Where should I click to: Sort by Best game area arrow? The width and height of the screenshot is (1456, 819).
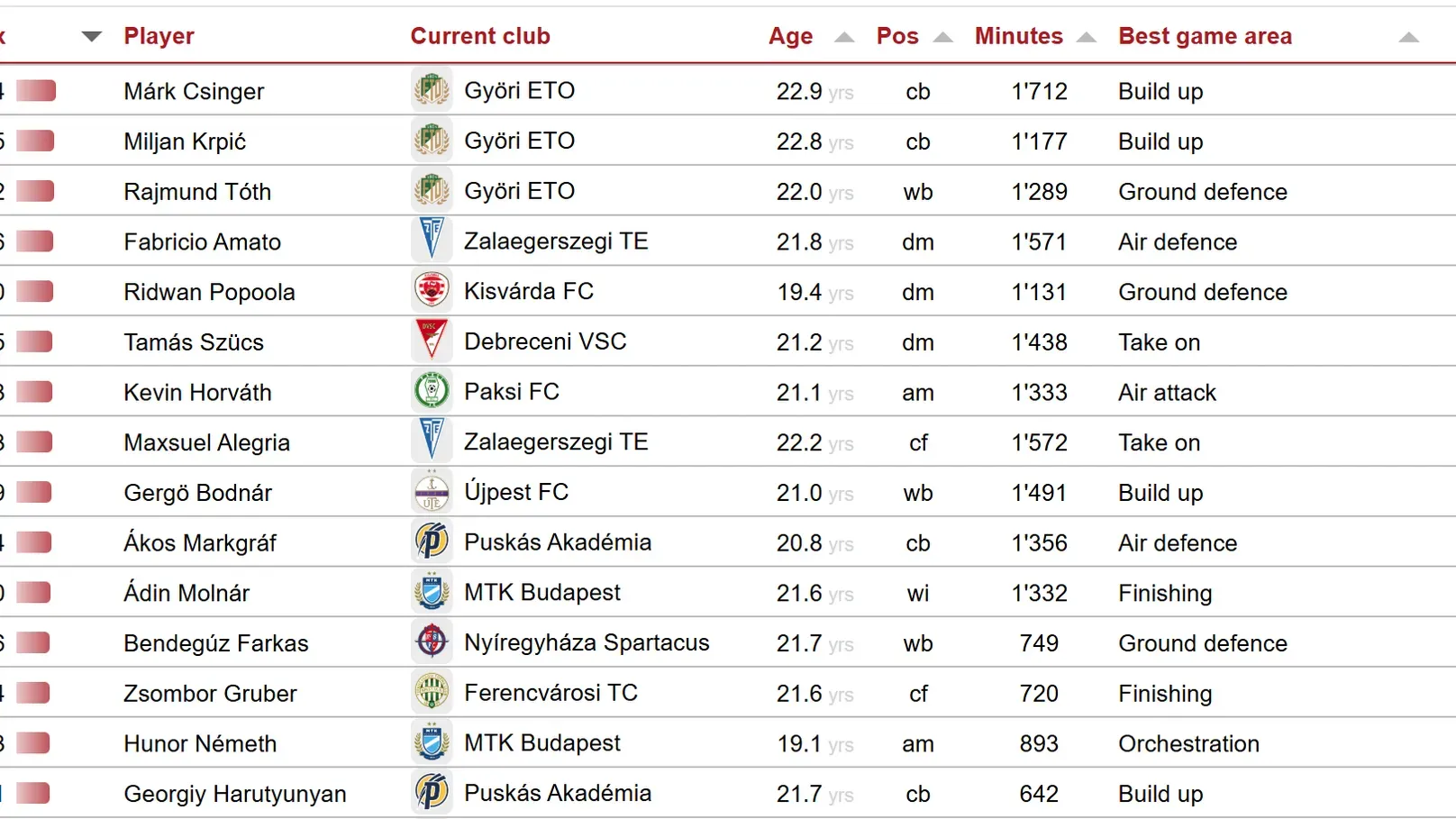1408,38
